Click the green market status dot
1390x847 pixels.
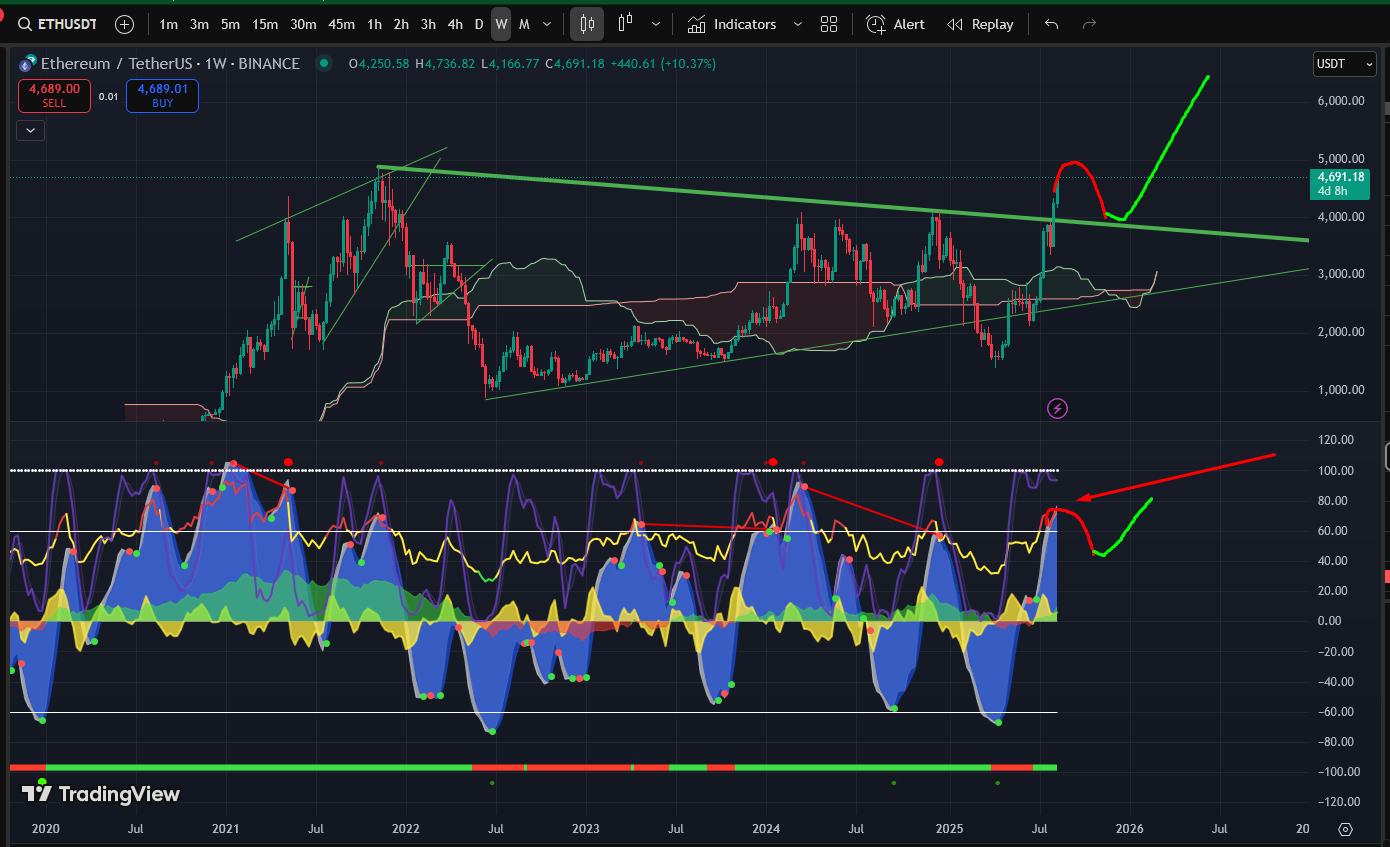click(323, 64)
